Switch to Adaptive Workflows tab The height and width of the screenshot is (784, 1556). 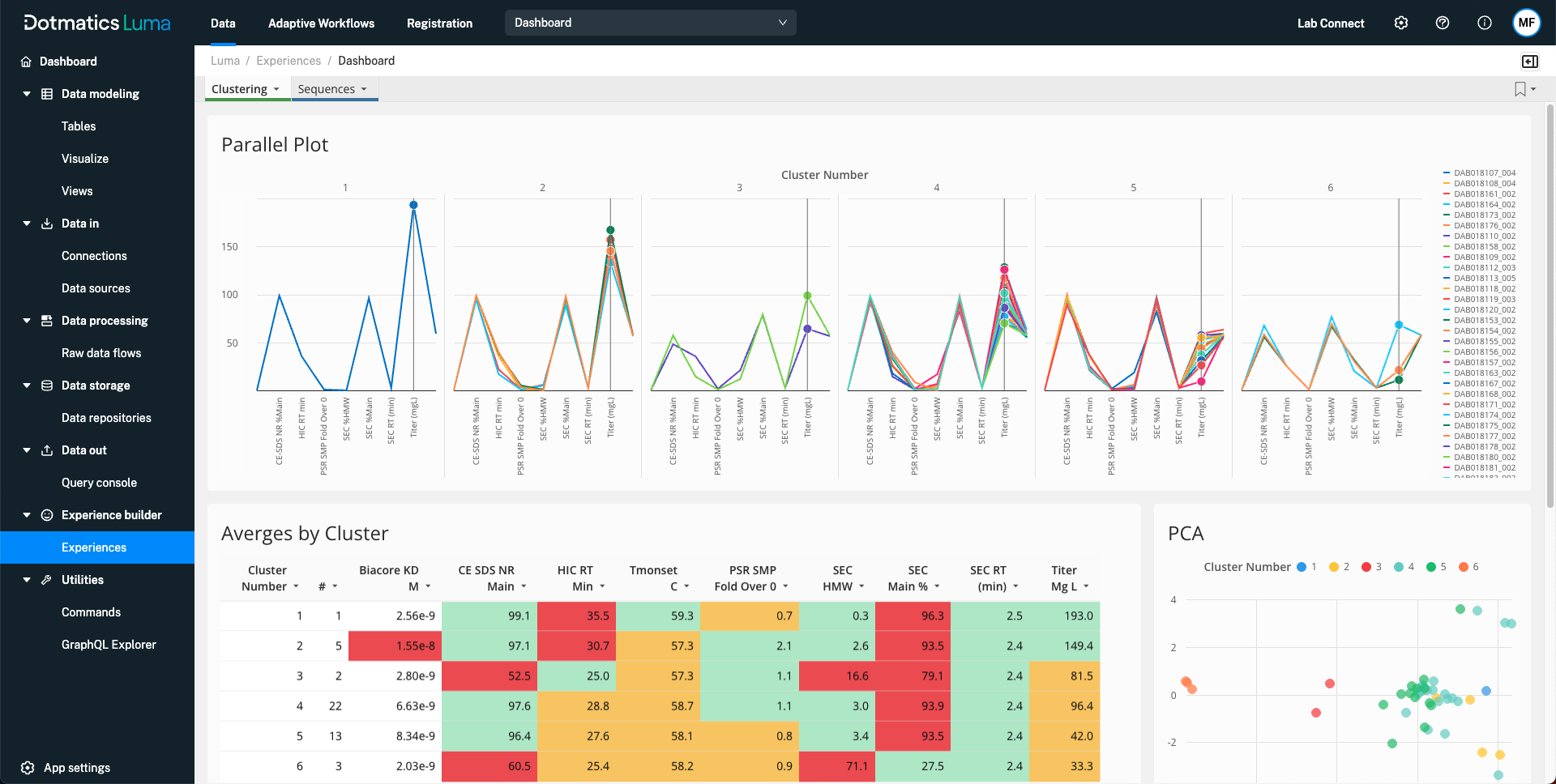click(321, 23)
